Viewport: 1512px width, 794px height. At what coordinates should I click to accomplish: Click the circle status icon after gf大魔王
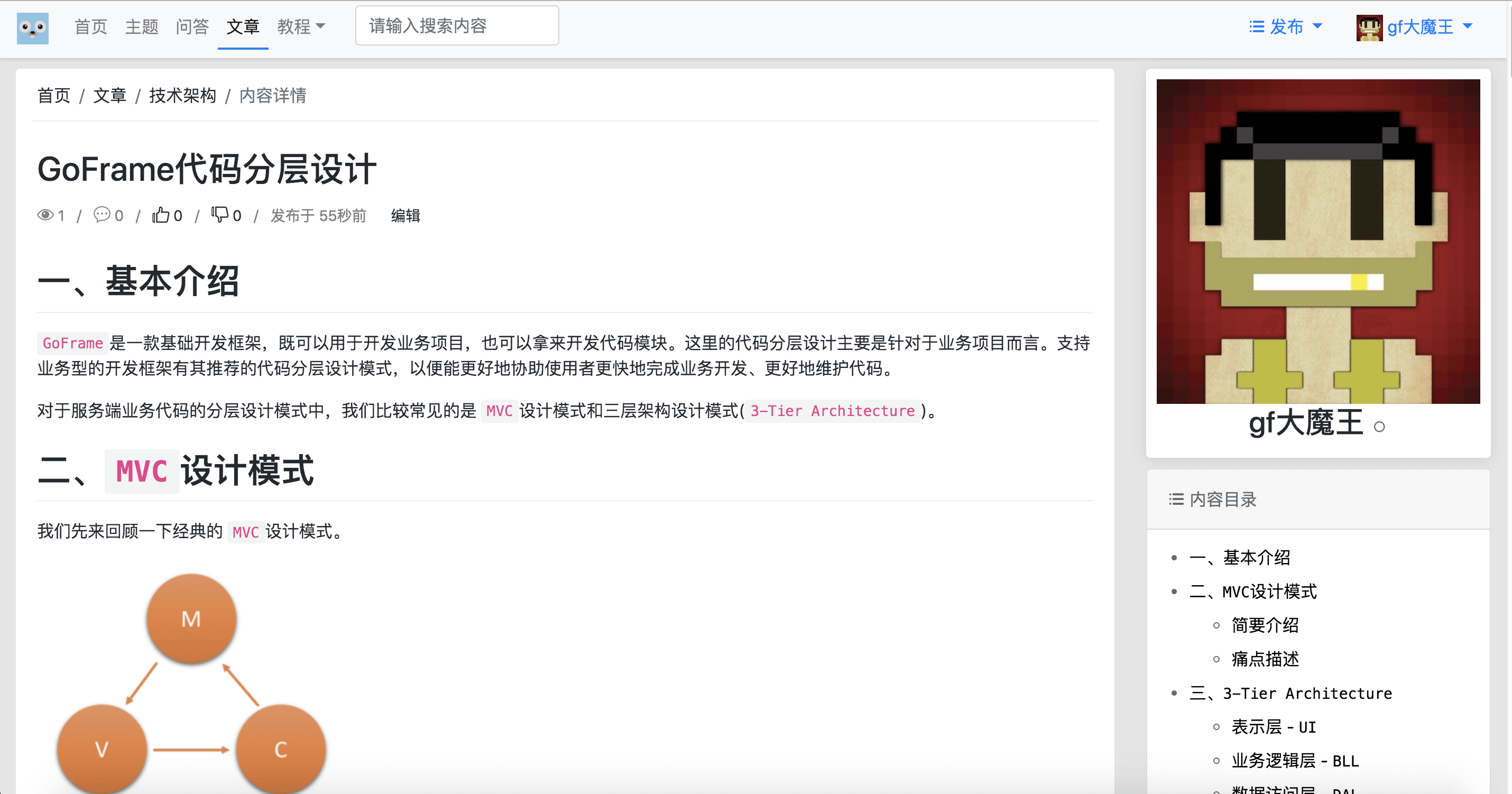click(x=1379, y=427)
